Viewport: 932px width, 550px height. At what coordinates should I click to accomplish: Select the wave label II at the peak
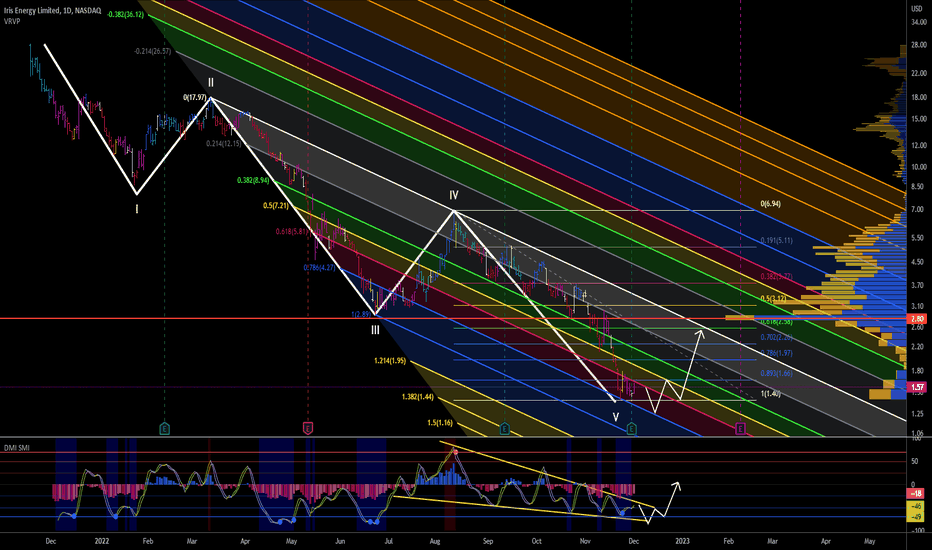[210, 83]
